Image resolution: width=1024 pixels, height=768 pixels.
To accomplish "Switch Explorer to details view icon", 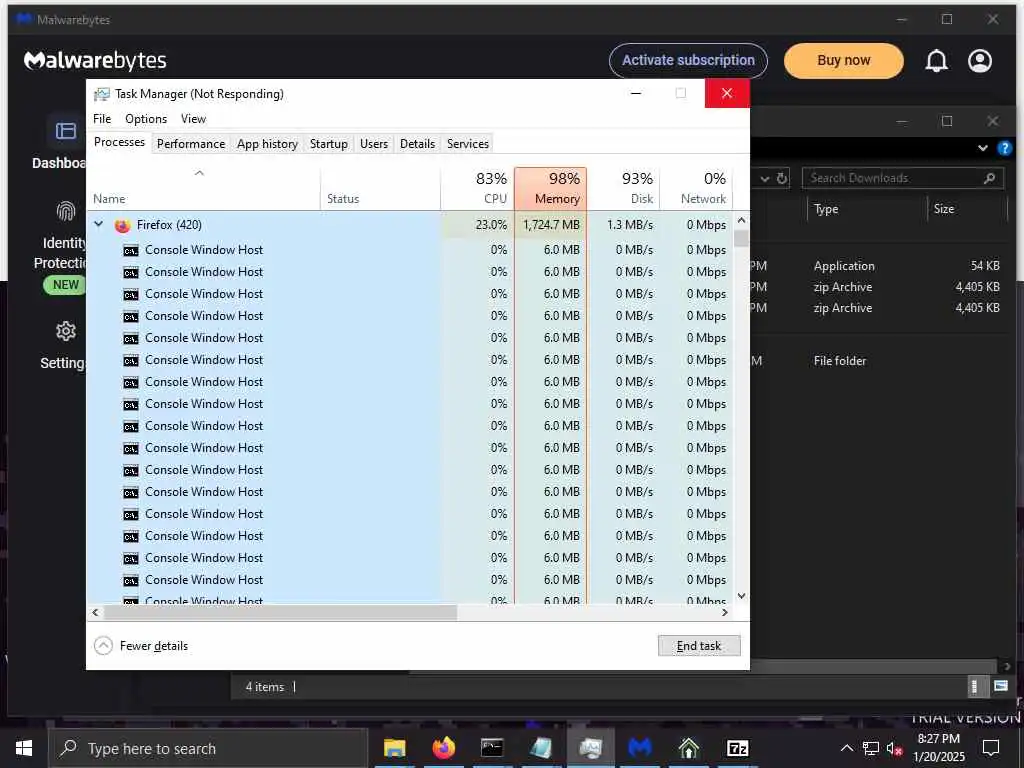I will (974, 686).
